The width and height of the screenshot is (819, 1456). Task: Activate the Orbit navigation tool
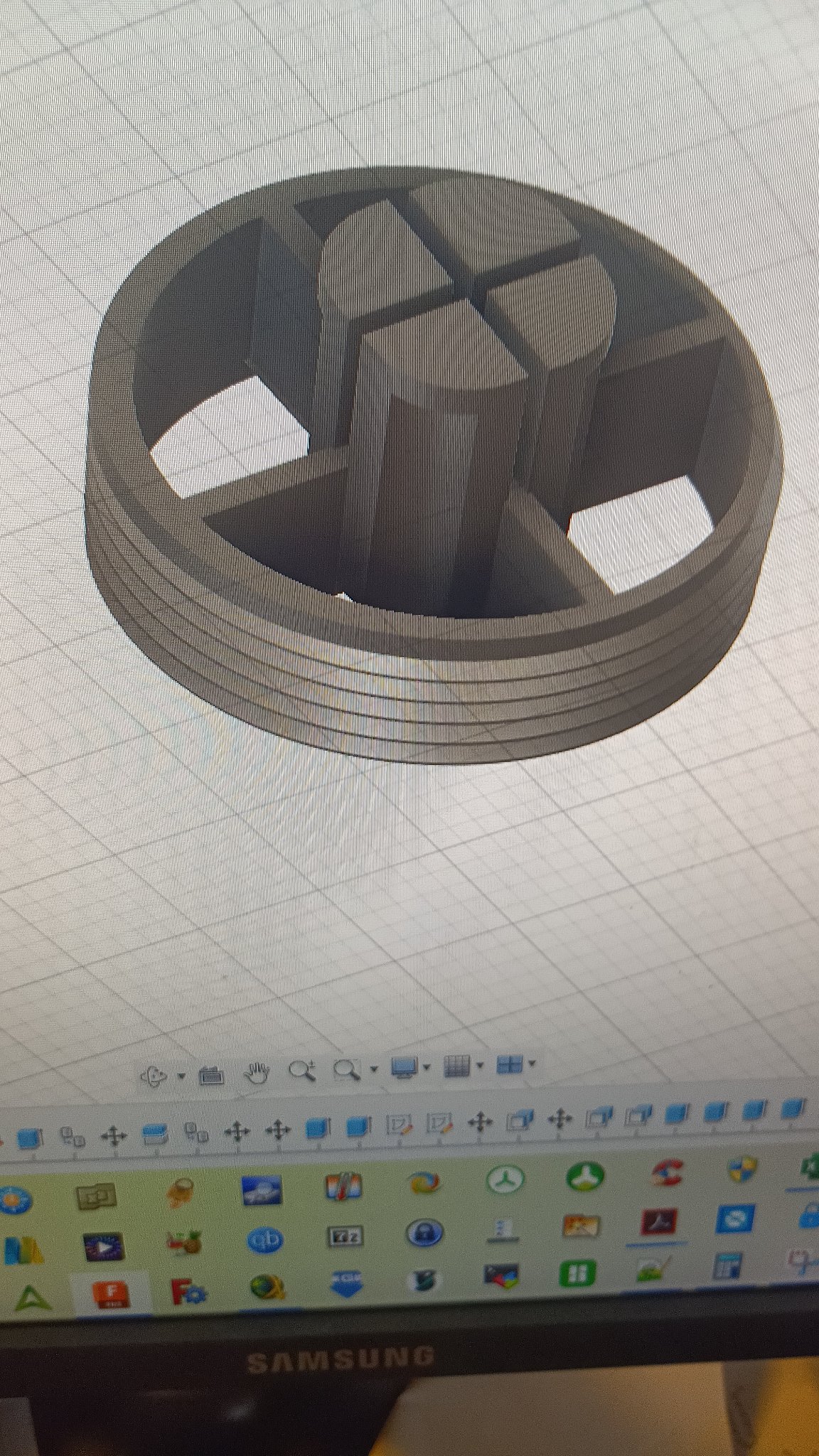tap(154, 1076)
